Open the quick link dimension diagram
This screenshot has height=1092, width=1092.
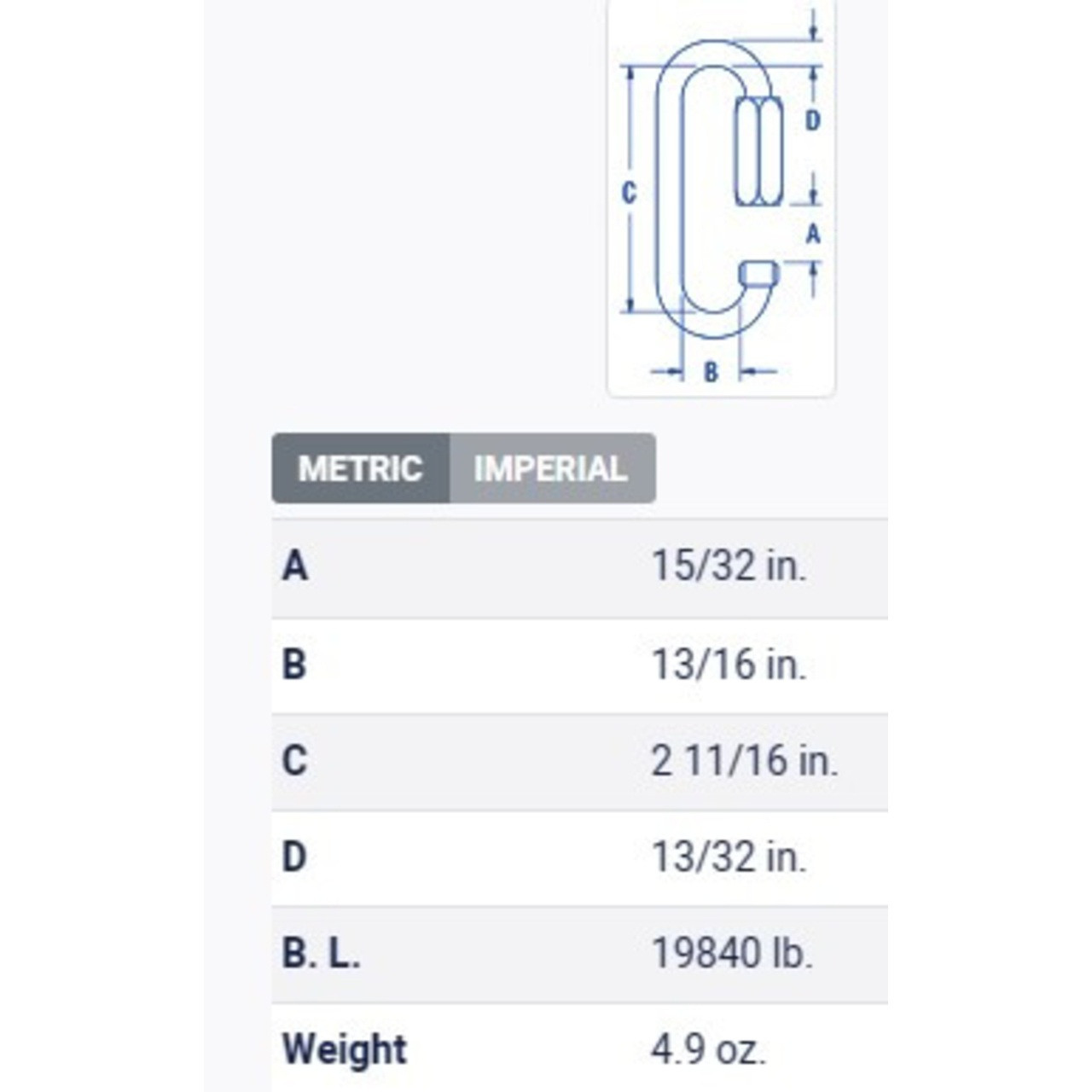[x=721, y=197]
